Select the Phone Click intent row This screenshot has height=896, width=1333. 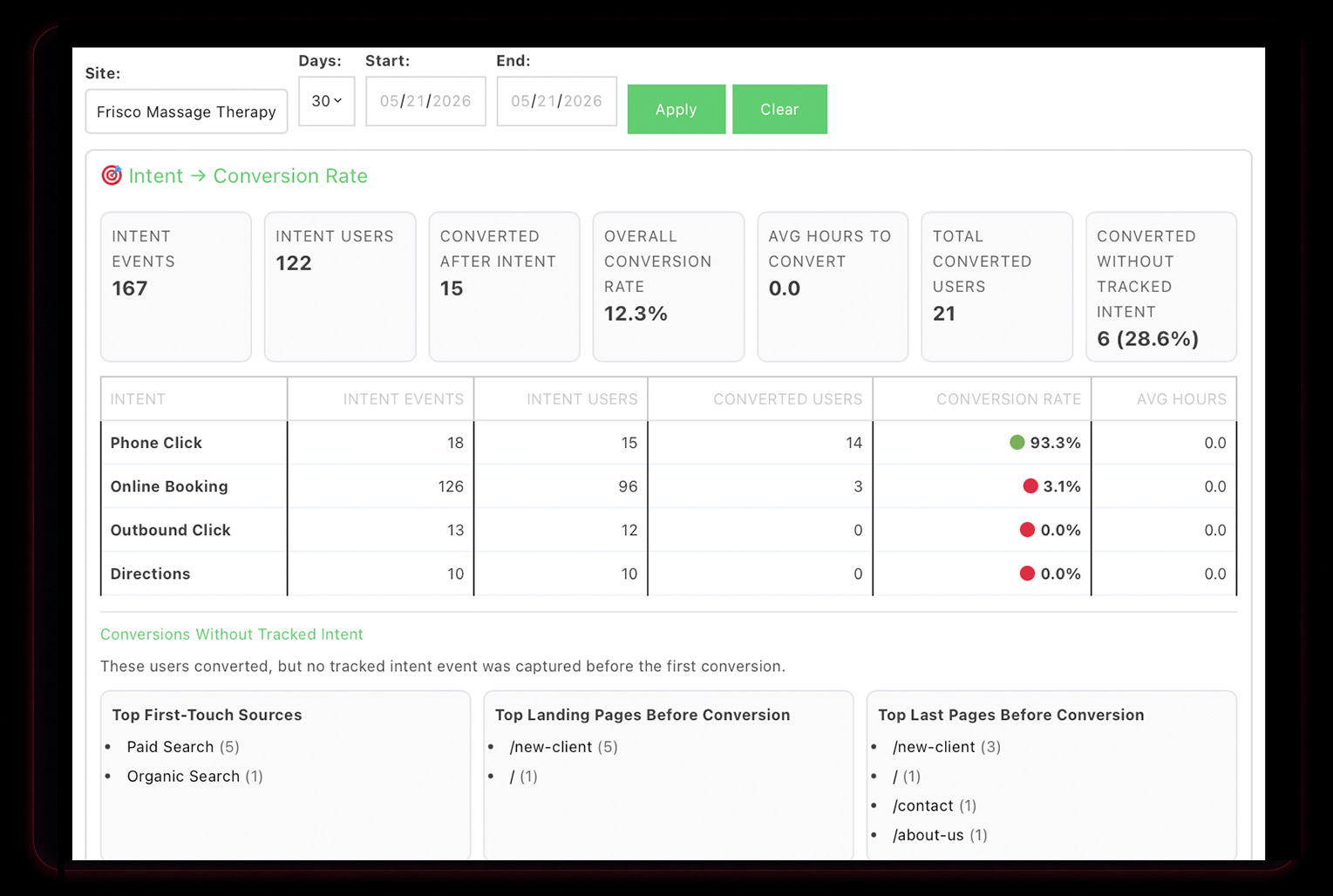point(669,443)
